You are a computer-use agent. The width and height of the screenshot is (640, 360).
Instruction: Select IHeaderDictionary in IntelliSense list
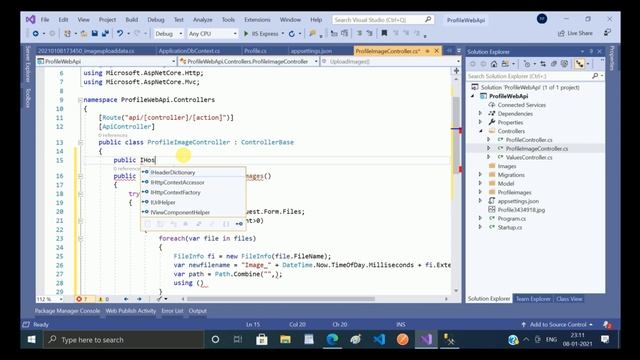pyautogui.click(x=193, y=172)
